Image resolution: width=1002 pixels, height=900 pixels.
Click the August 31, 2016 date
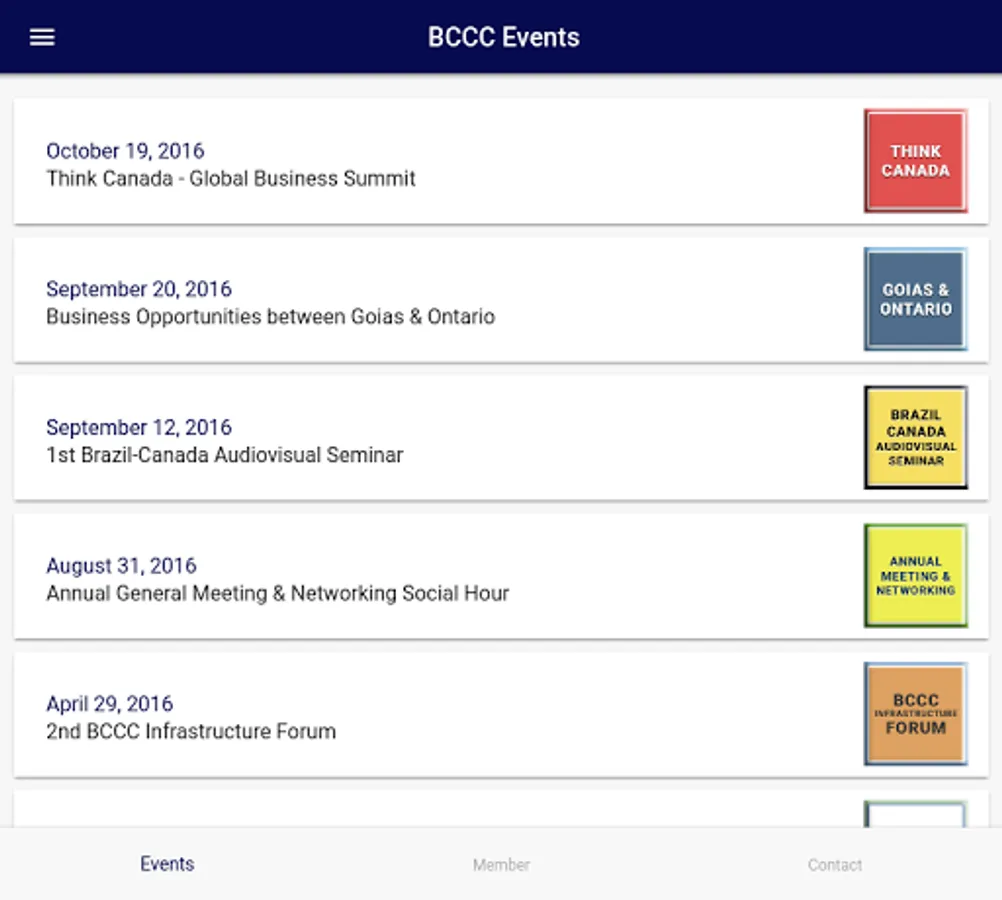tap(121, 565)
